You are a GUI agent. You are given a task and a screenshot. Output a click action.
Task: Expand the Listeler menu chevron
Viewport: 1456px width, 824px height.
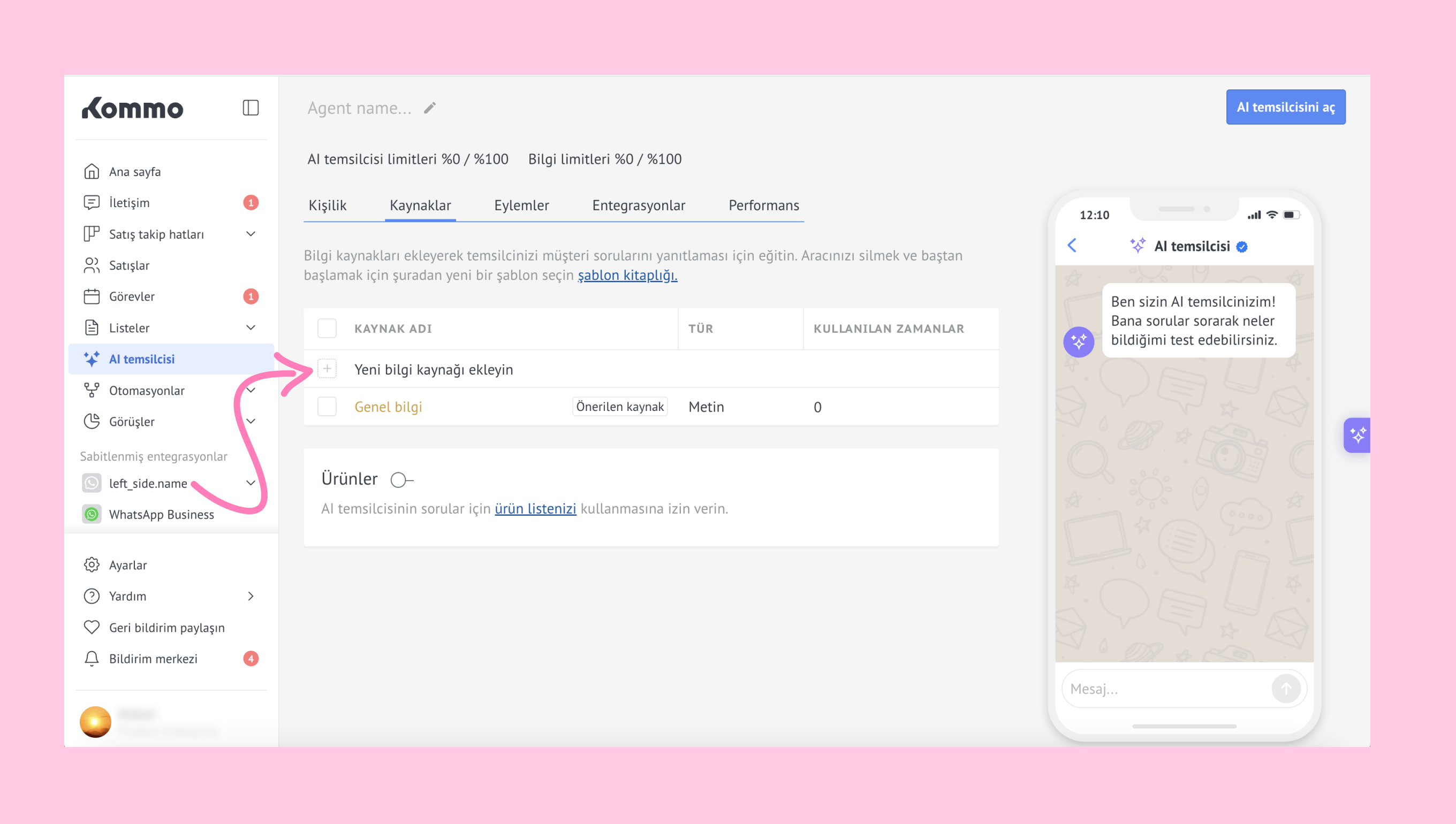[251, 327]
